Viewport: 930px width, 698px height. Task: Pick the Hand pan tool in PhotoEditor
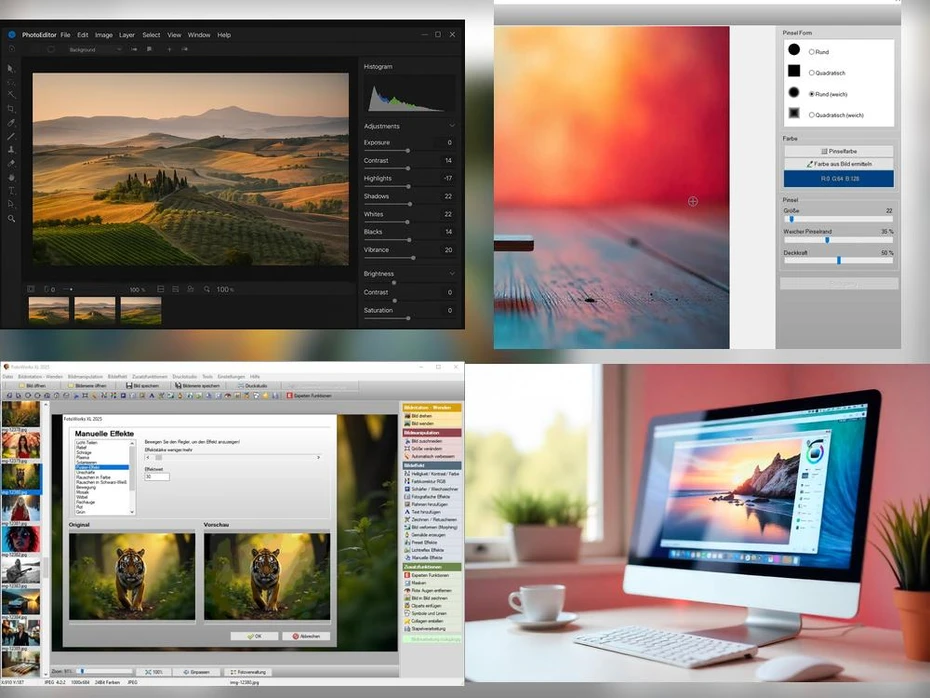[12, 177]
